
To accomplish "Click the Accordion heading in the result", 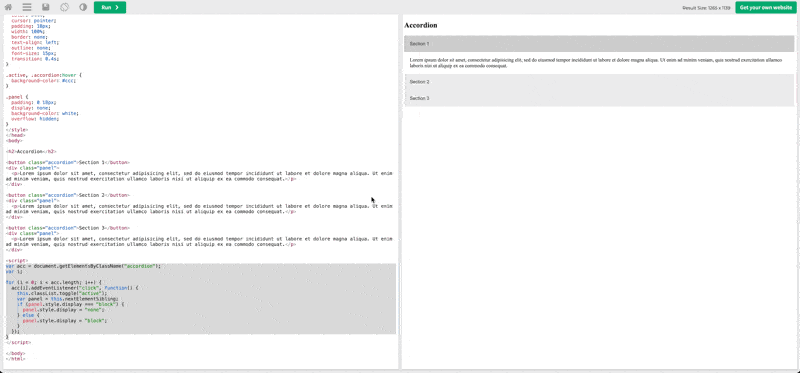I will coord(420,25).
